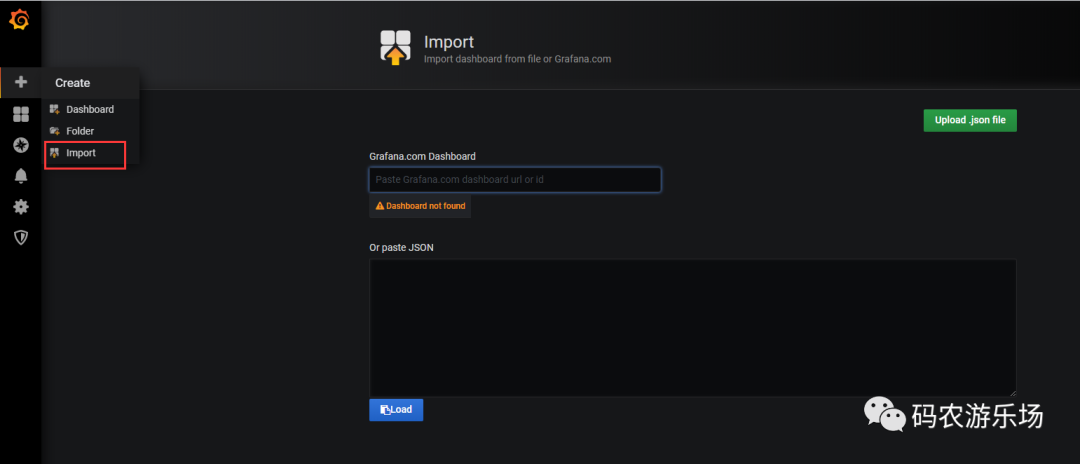Open the Explore compass sidebar icon
The image size is (1080, 464).
pyautogui.click(x=21, y=145)
